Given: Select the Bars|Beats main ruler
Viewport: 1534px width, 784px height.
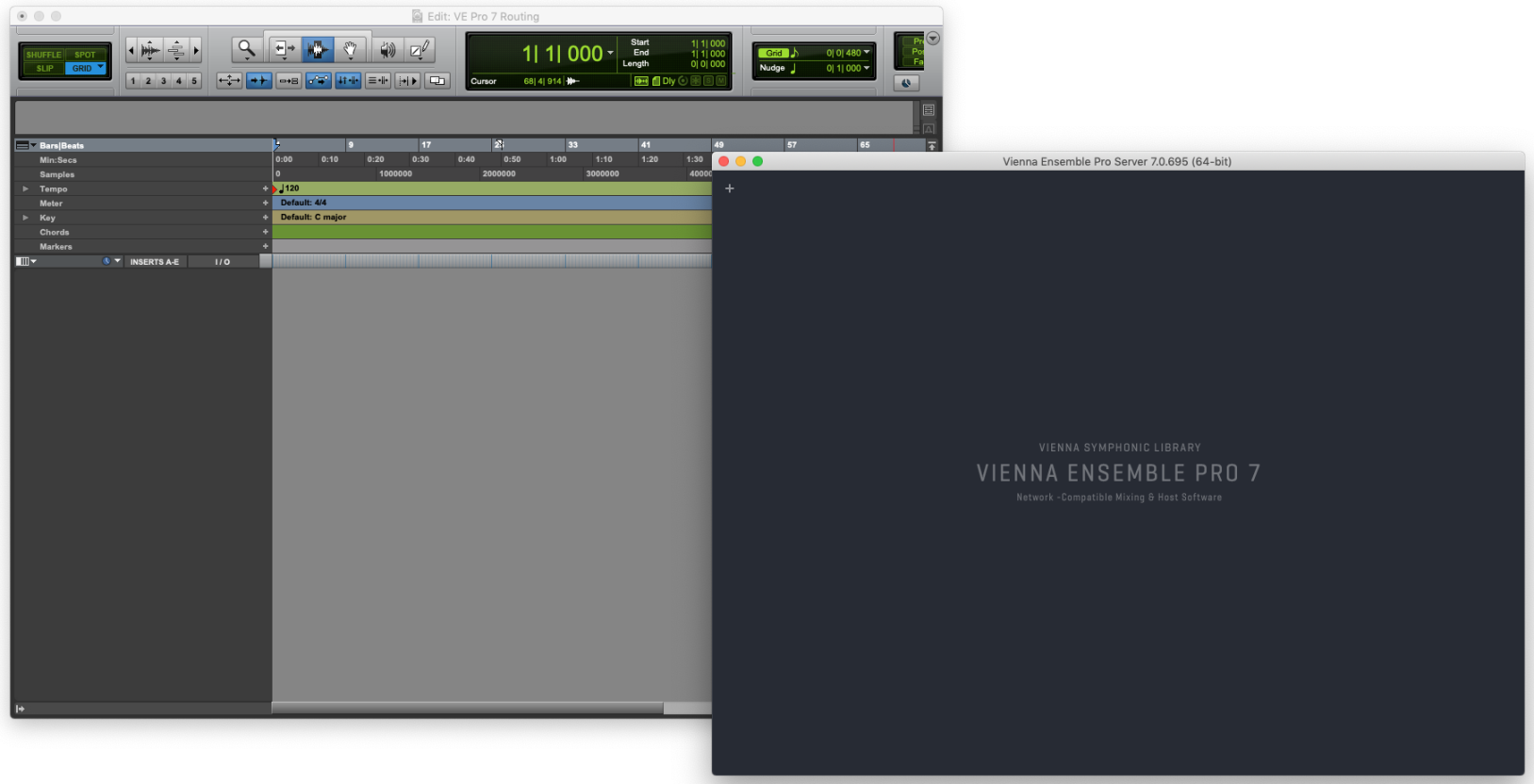Looking at the screenshot, I should tap(61, 145).
